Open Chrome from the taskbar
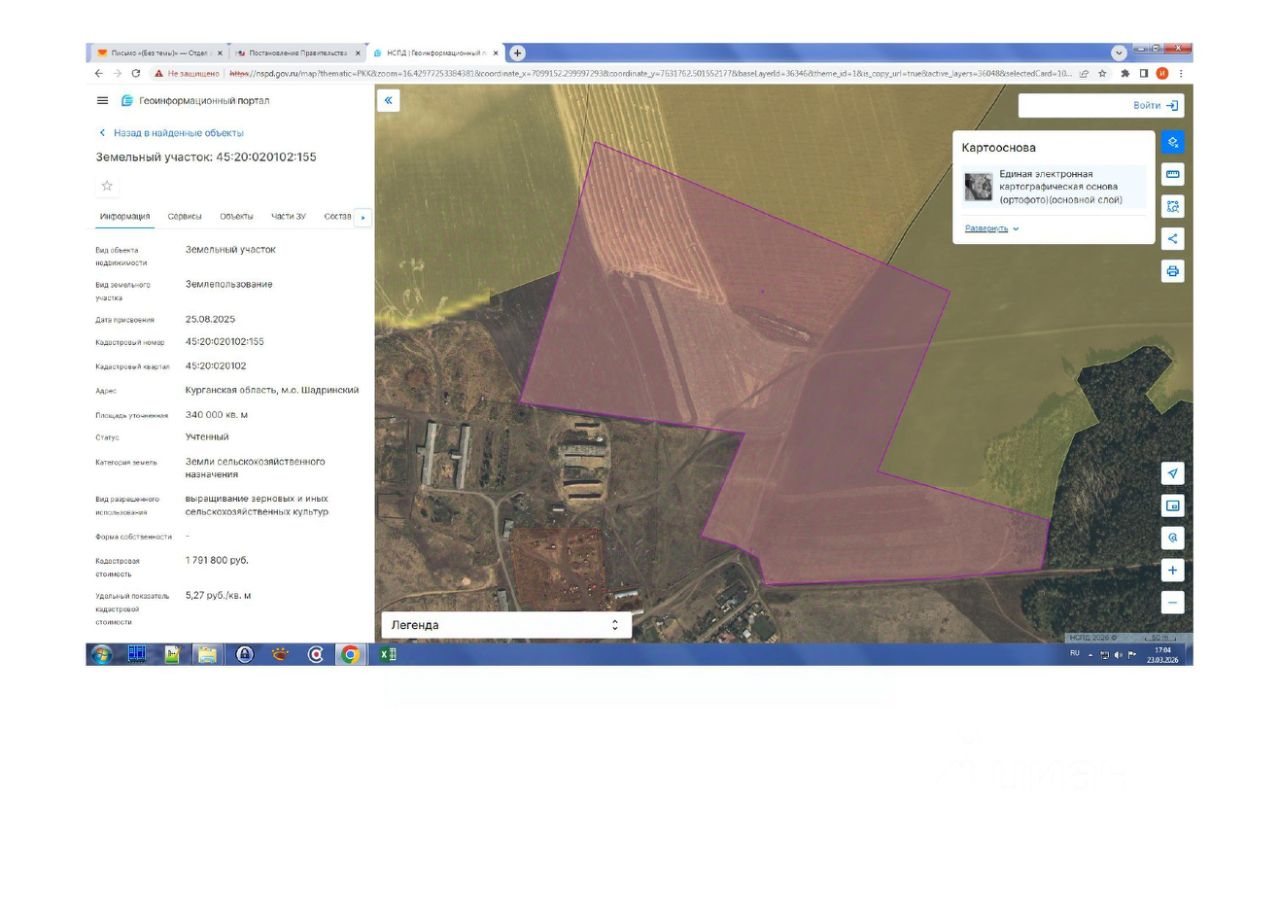The width and height of the screenshot is (1280, 904). click(350, 654)
